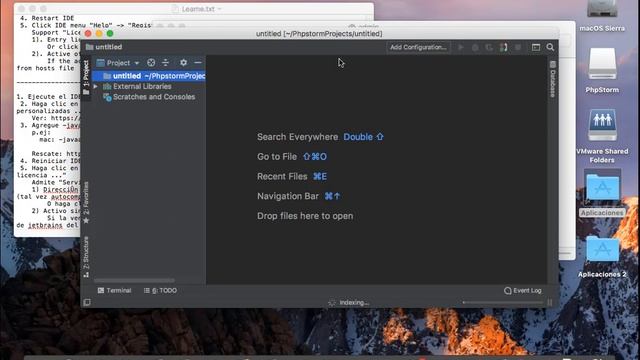Click the indexing progress bar
The image size is (640, 360).
pos(503,302)
